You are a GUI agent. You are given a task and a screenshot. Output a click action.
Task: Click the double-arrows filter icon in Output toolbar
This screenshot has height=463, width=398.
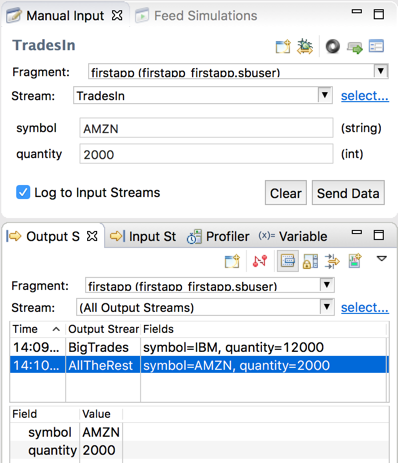[x=332, y=261]
